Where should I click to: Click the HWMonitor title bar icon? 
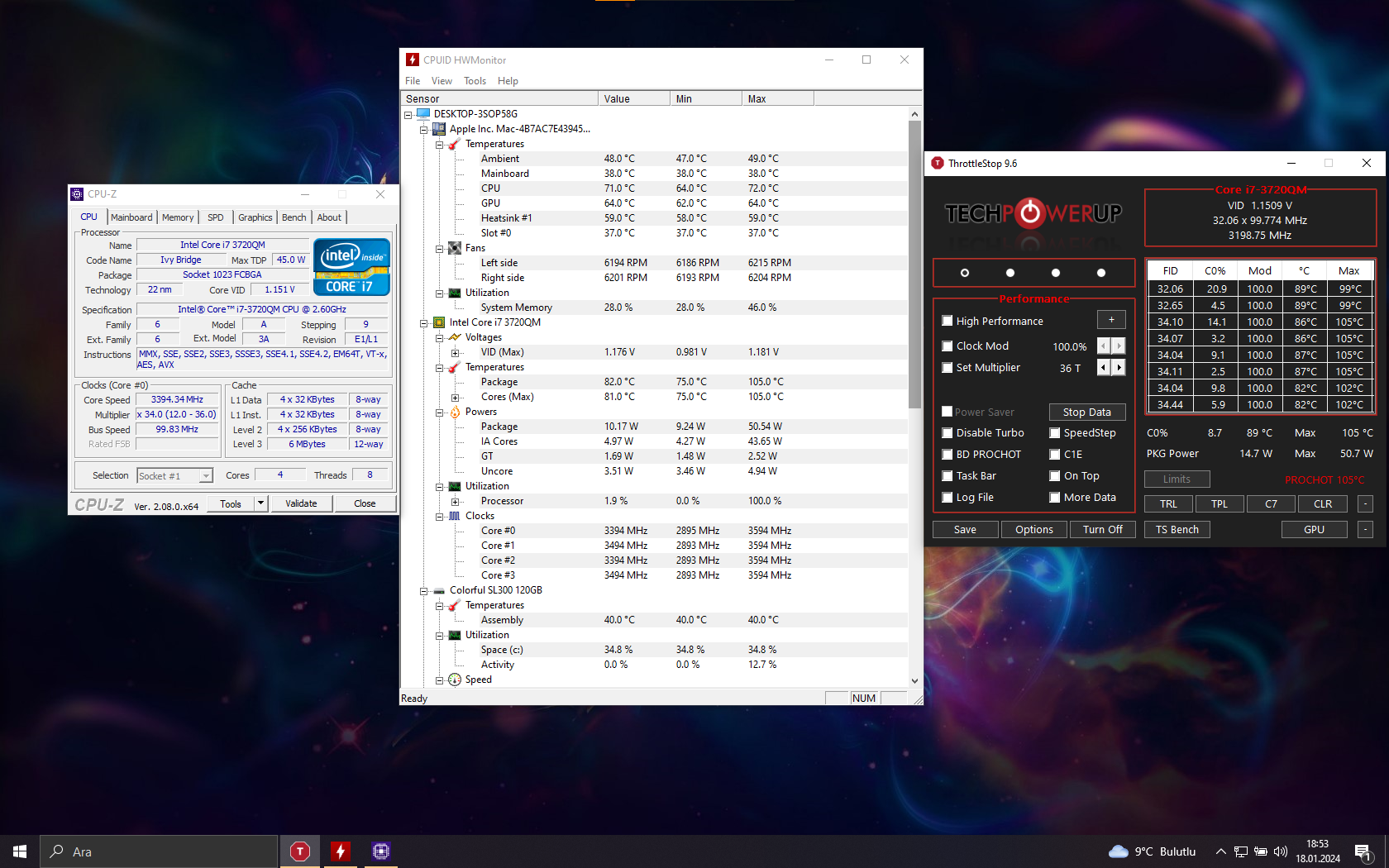(x=413, y=60)
